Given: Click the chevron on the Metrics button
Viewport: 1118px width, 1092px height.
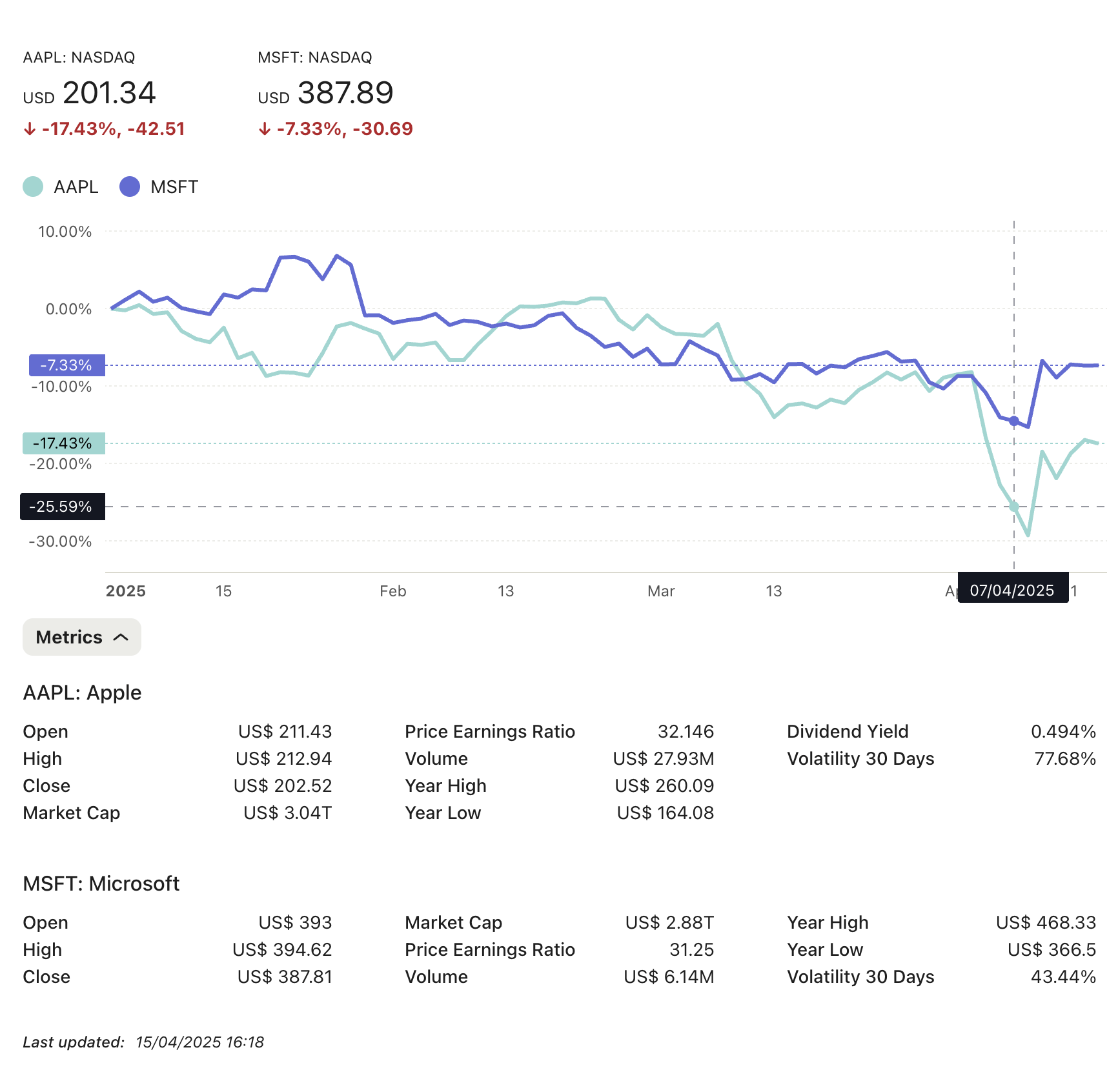Looking at the screenshot, I should pyautogui.click(x=120, y=637).
